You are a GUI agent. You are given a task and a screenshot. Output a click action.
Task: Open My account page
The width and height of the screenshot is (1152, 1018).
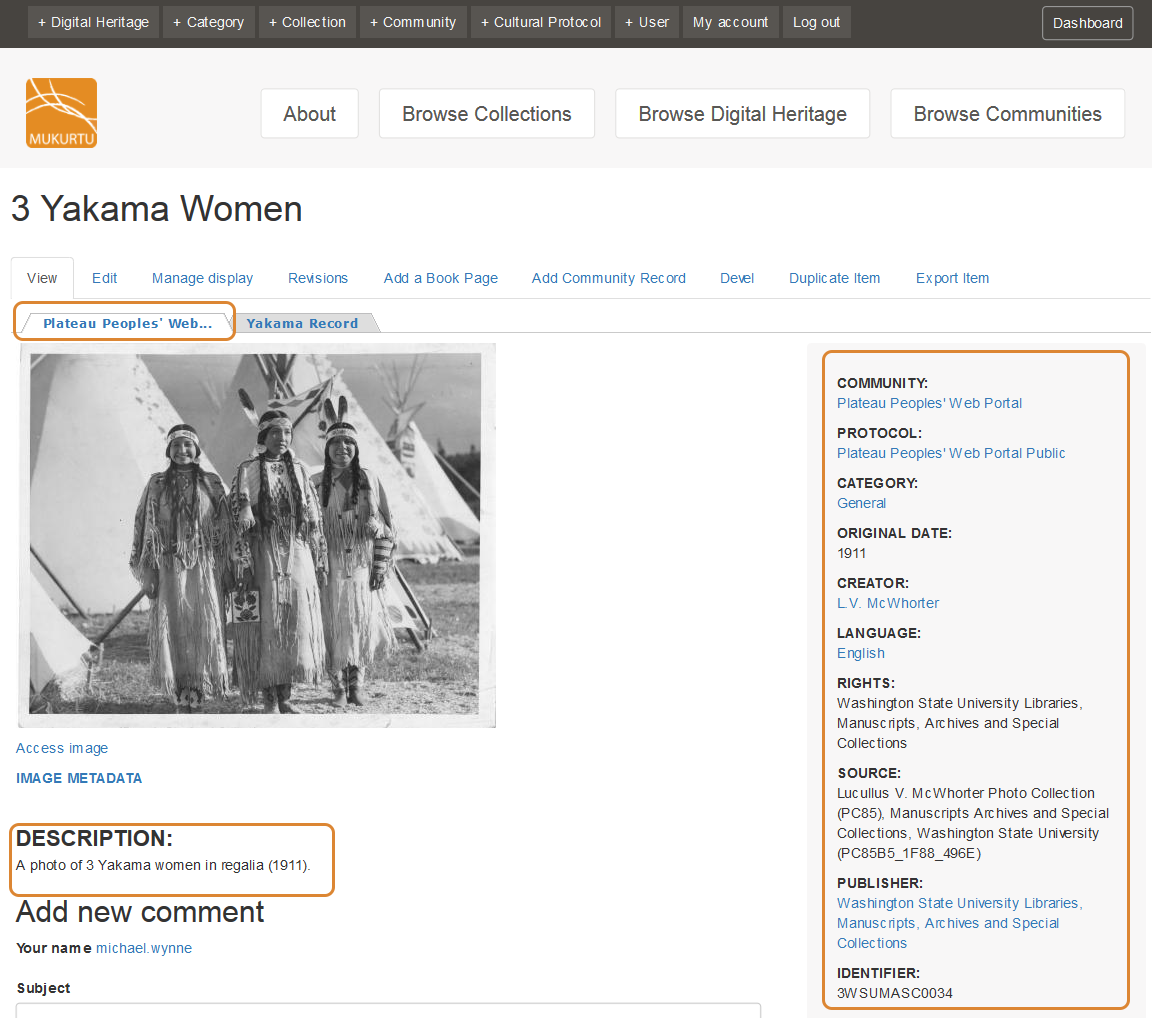[730, 22]
